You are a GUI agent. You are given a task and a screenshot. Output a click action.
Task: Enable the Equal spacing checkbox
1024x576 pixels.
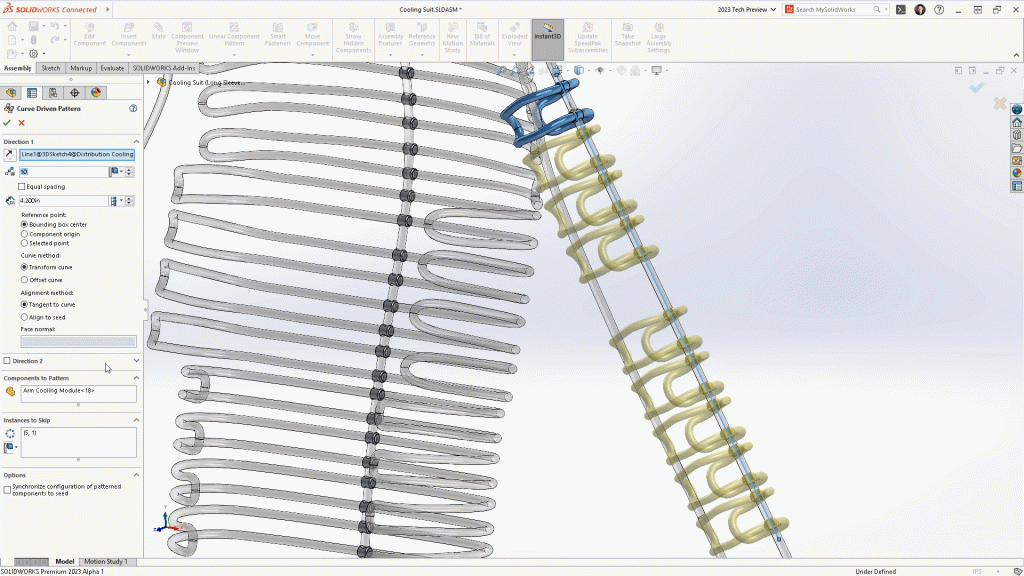[x=22, y=186]
